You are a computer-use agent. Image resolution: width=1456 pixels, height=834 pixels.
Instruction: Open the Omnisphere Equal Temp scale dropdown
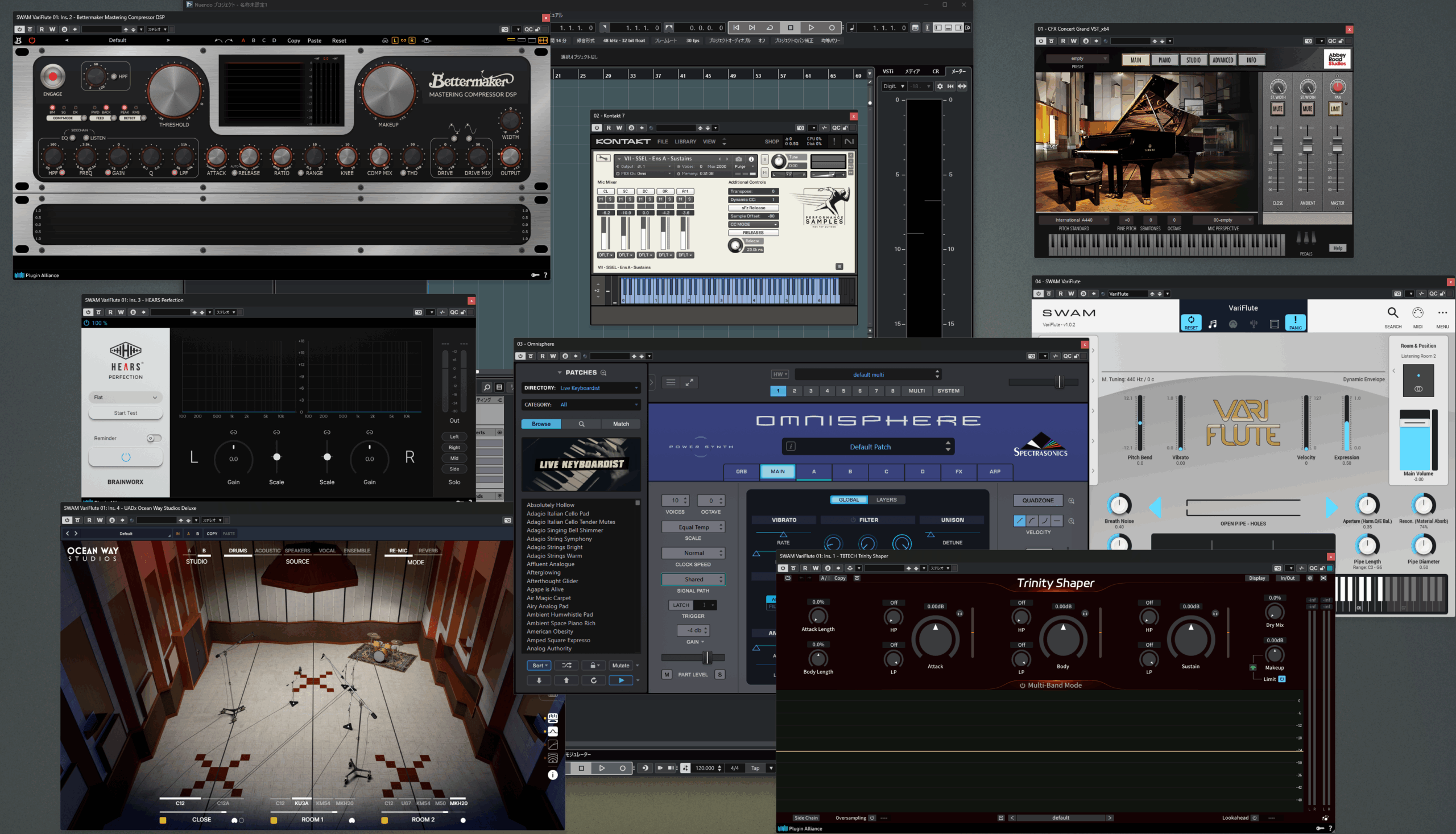click(x=693, y=527)
